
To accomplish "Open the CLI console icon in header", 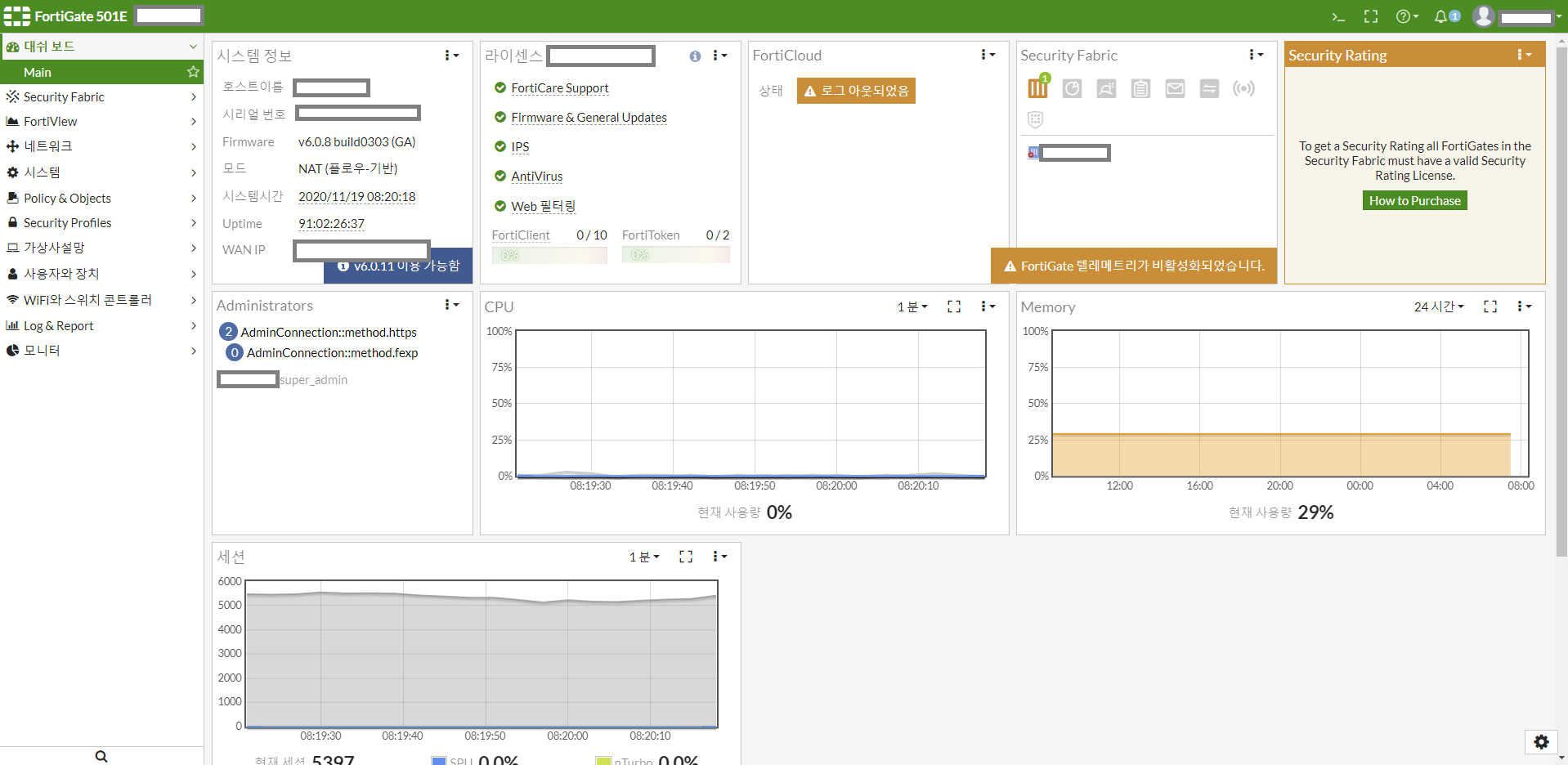I will coord(1338,16).
